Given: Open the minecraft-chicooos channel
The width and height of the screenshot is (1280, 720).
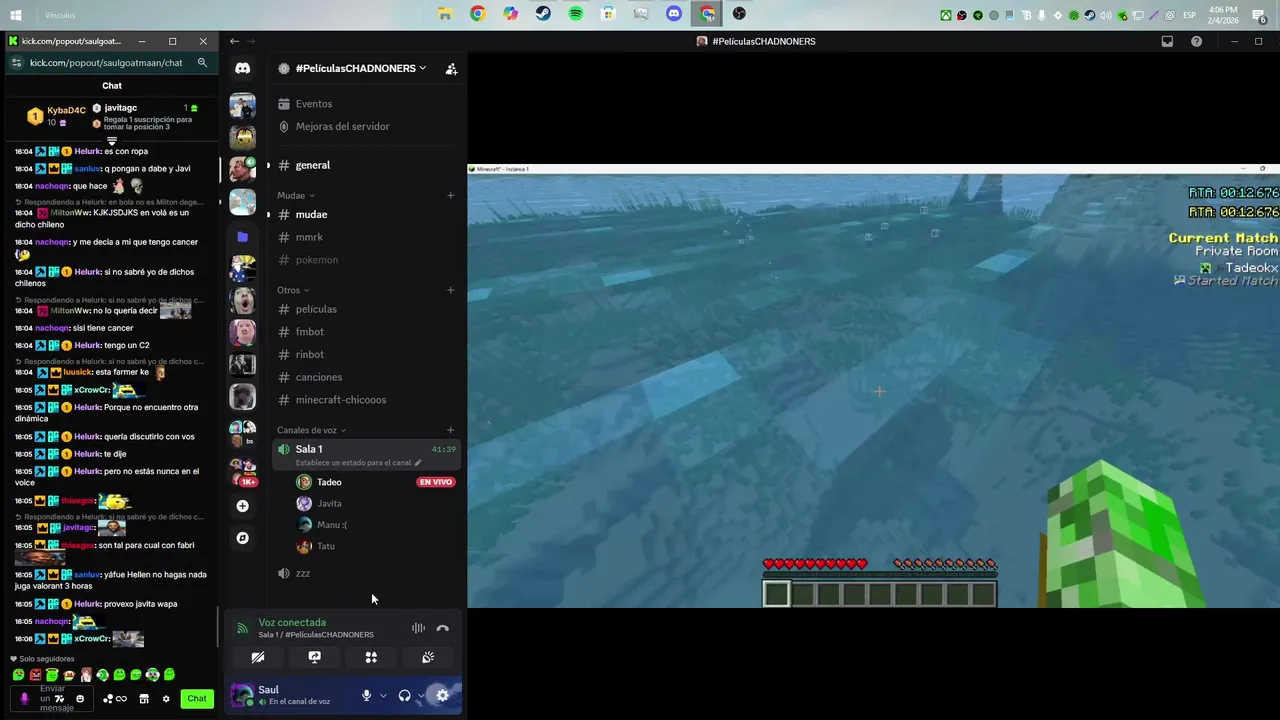Looking at the screenshot, I should point(365,400).
